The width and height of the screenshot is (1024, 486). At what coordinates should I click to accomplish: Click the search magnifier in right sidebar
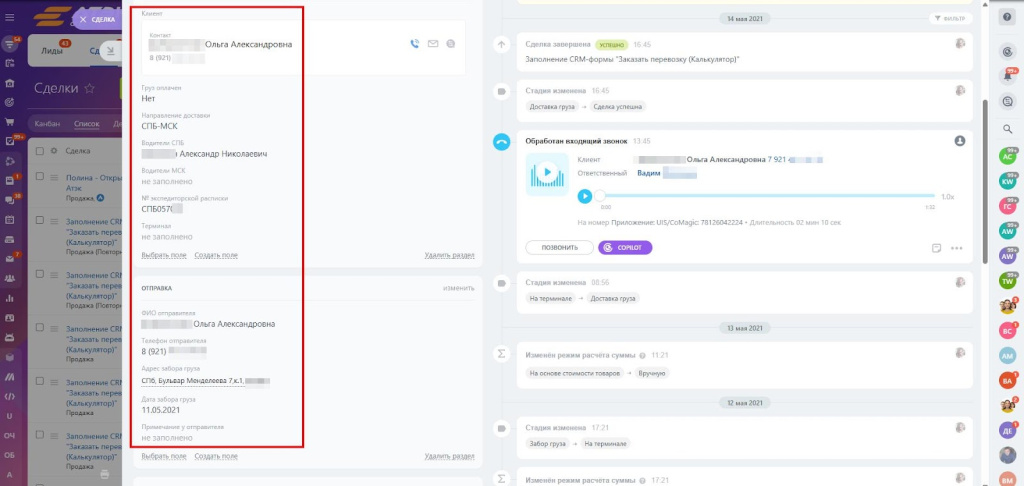(x=1007, y=129)
